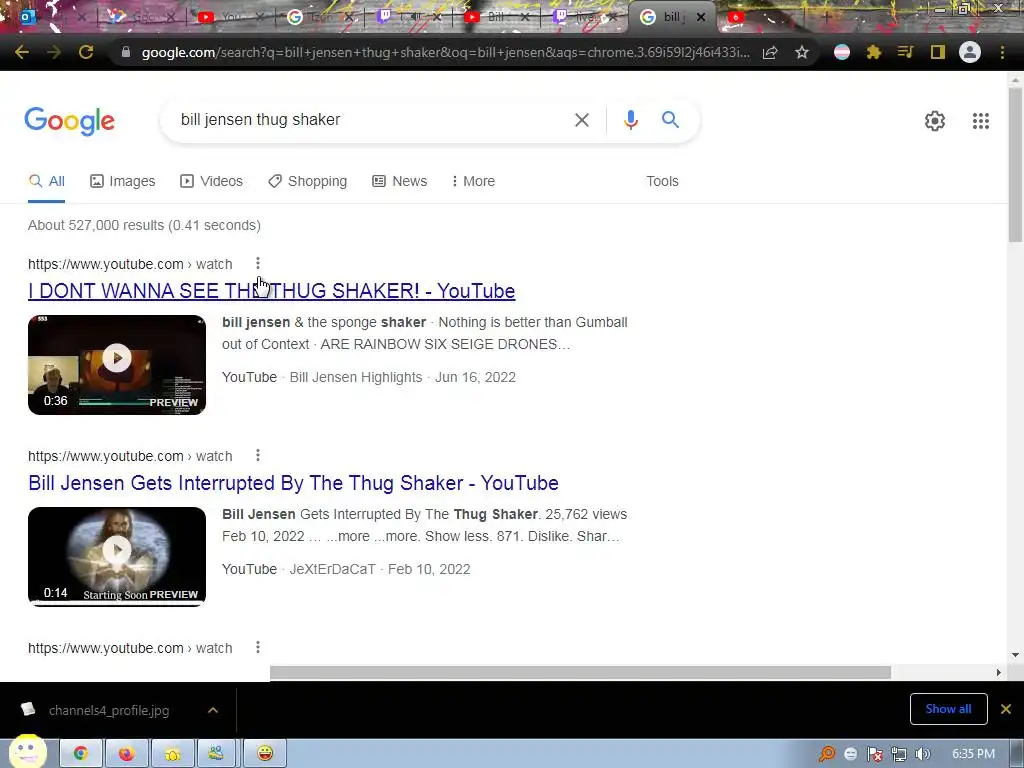Open Google quick settings gear
The width and height of the screenshot is (1024, 768).
pos(935,121)
